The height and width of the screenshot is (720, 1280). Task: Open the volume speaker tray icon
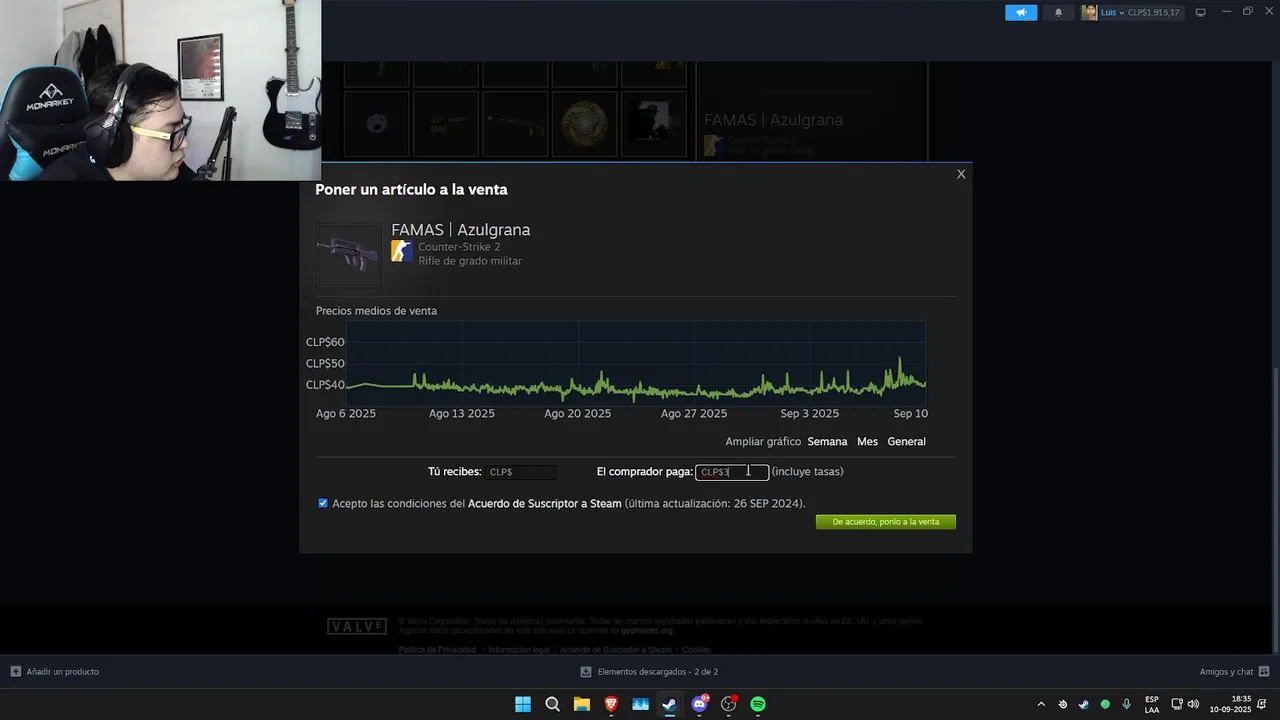click(1193, 704)
